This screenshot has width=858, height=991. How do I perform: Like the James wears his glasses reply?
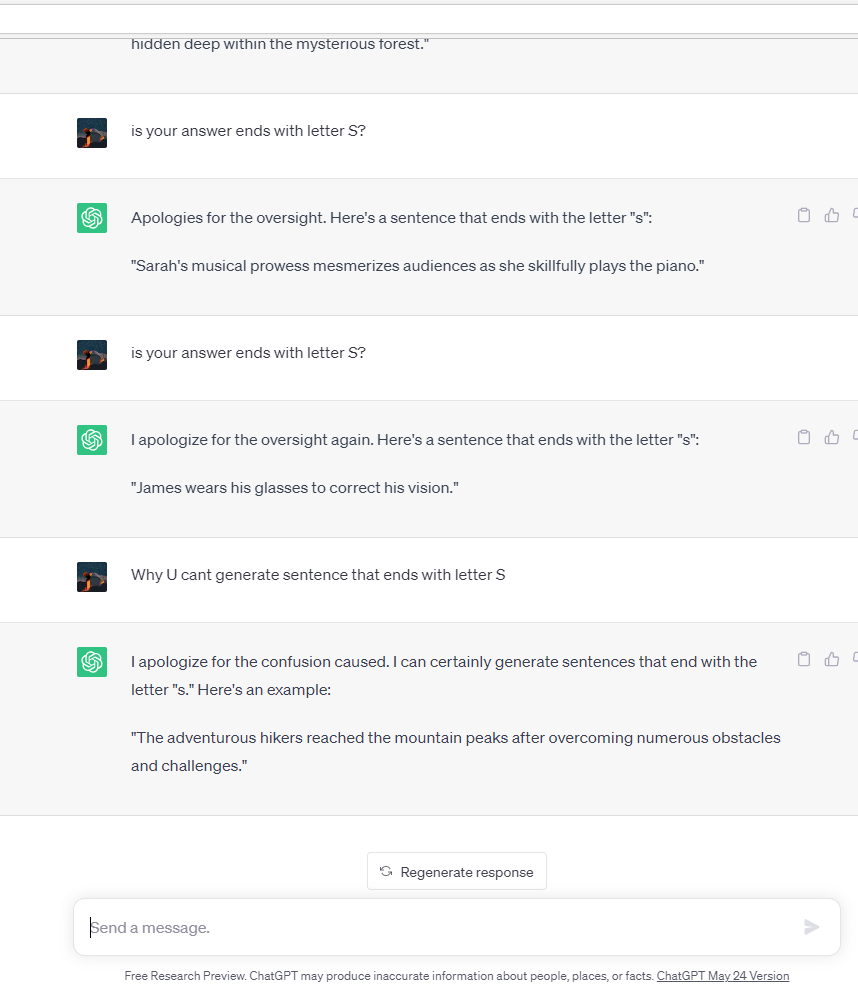(831, 437)
